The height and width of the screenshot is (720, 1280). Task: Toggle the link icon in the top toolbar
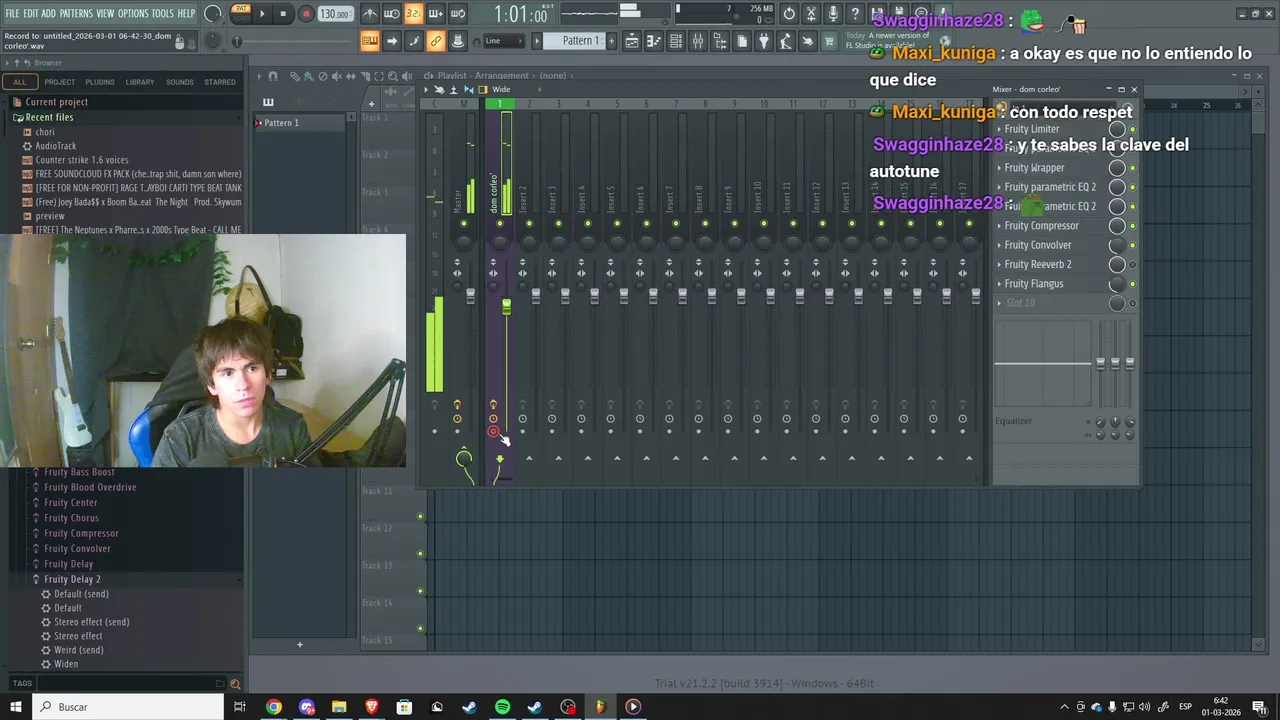point(436,41)
